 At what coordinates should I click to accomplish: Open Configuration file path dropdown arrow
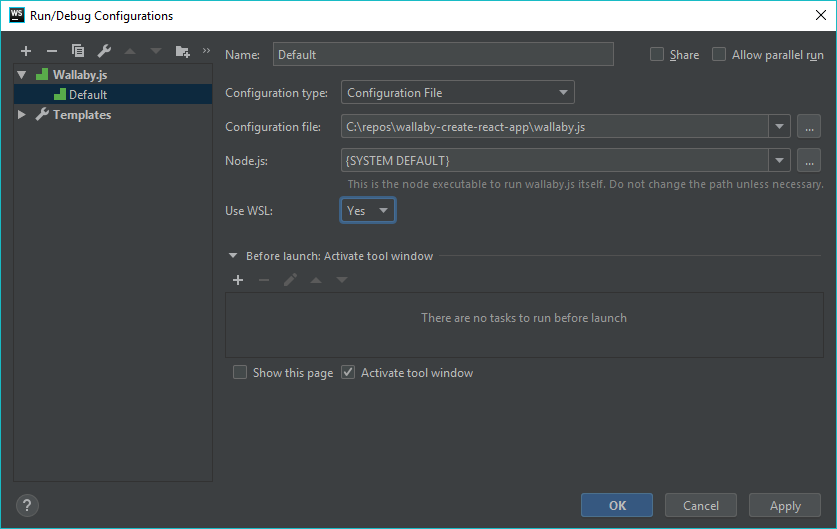(x=779, y=127)
